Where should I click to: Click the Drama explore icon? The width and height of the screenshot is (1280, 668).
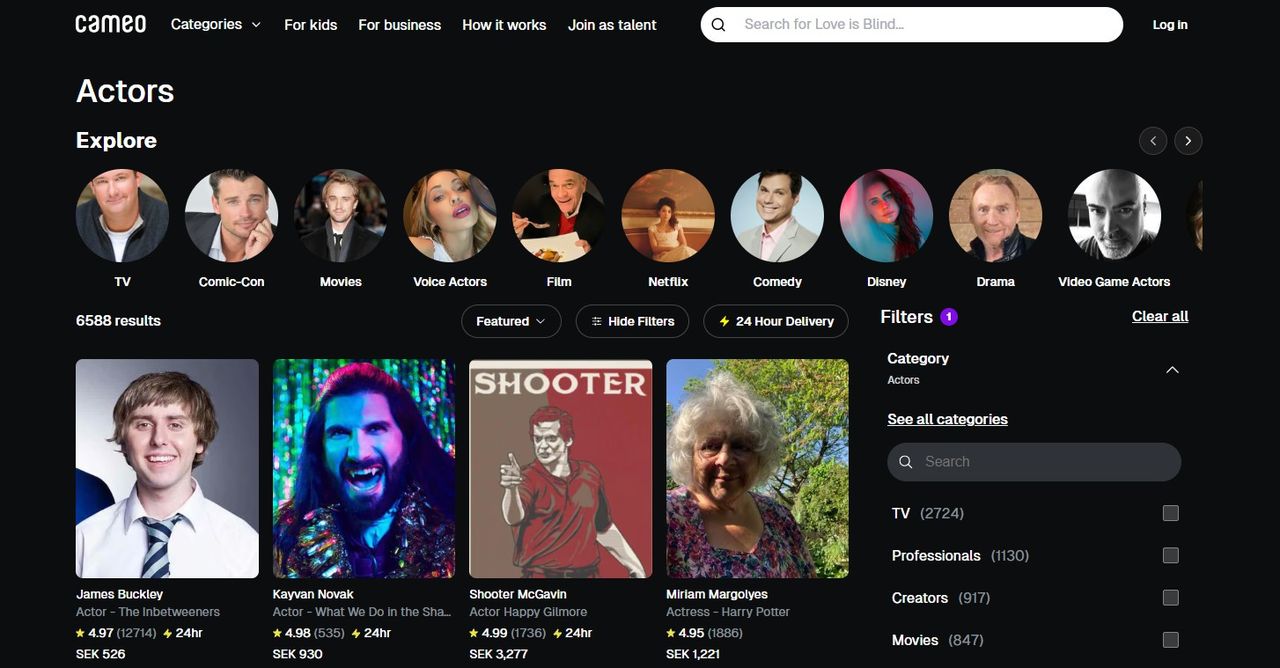(x=995, y=215)
